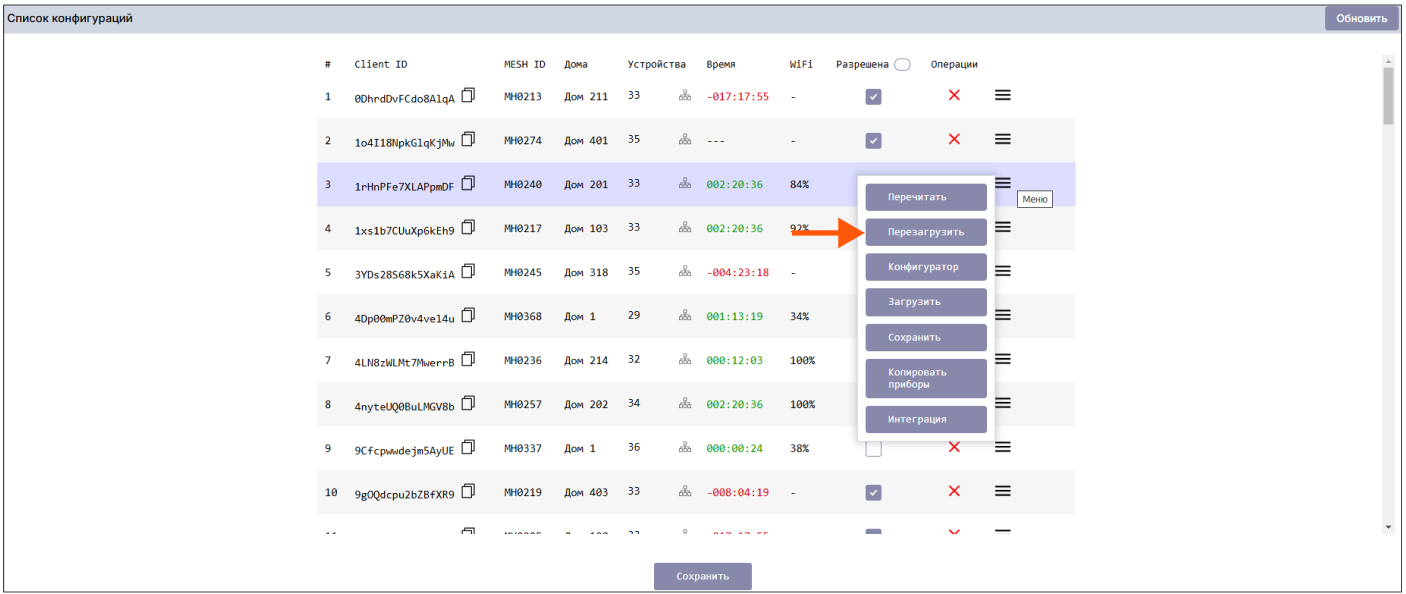Open devices network icon for MH0274
This screenshot has height=594, width=1406.
[685, 140]
